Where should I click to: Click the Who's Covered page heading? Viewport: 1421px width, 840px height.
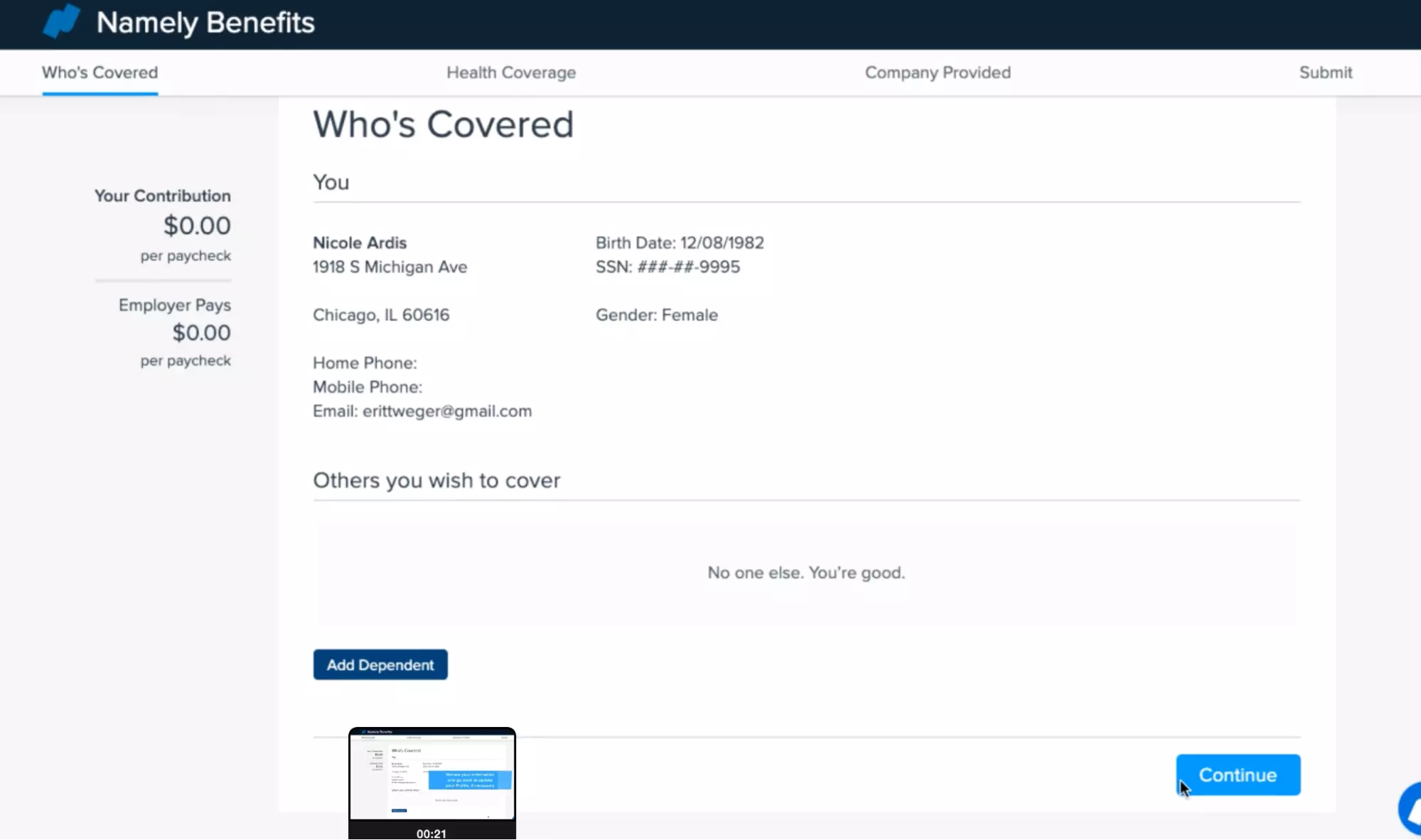(443, 124)
